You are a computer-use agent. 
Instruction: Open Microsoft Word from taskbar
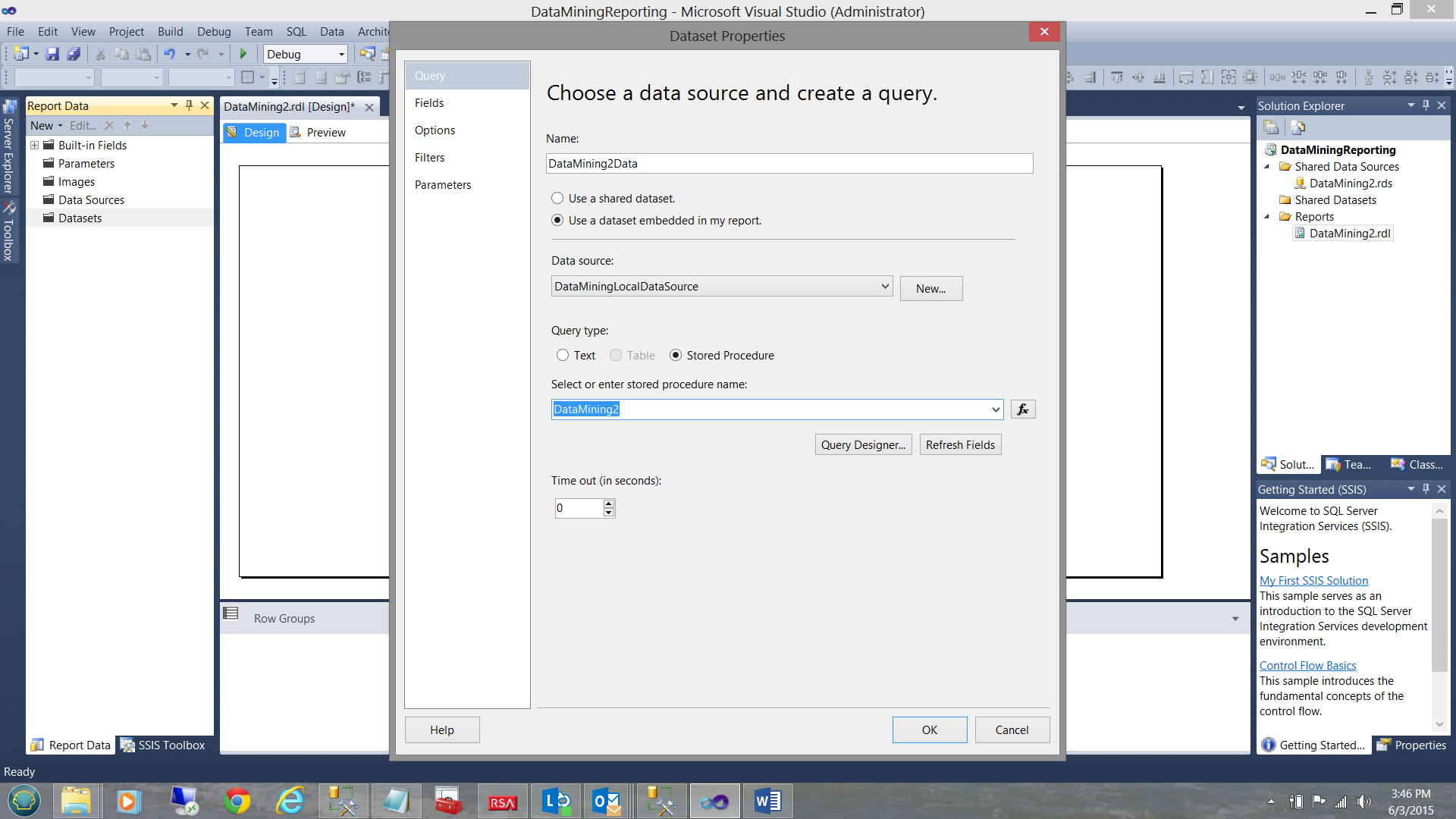pos(767,801)
